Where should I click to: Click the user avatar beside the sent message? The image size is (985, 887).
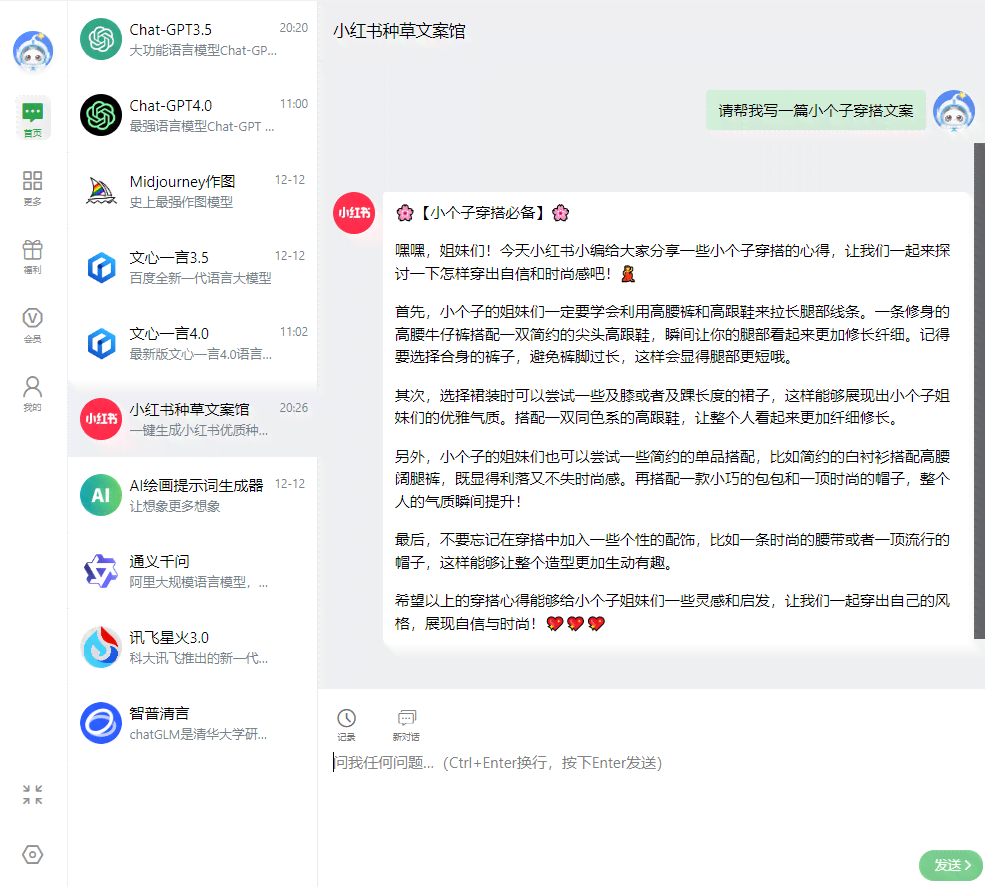tap(954, 111)
